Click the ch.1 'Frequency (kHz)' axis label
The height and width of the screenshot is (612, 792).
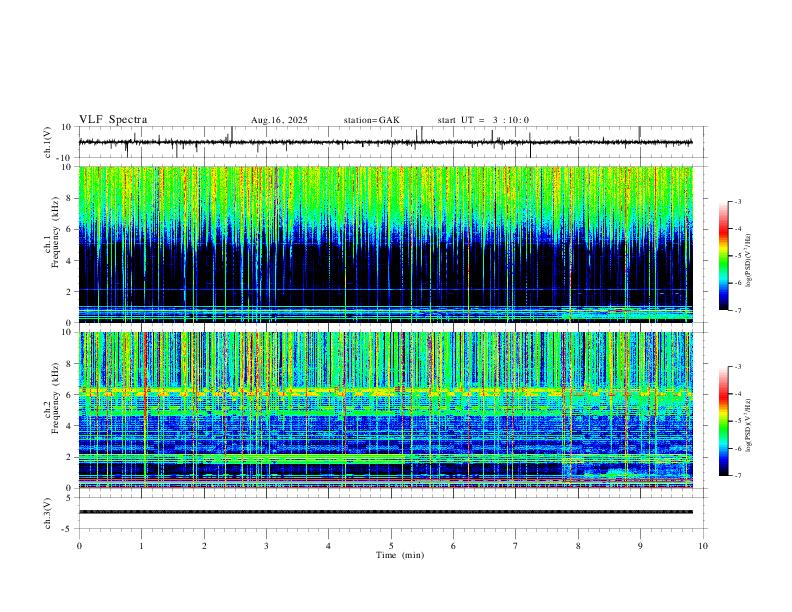[55, 231]
